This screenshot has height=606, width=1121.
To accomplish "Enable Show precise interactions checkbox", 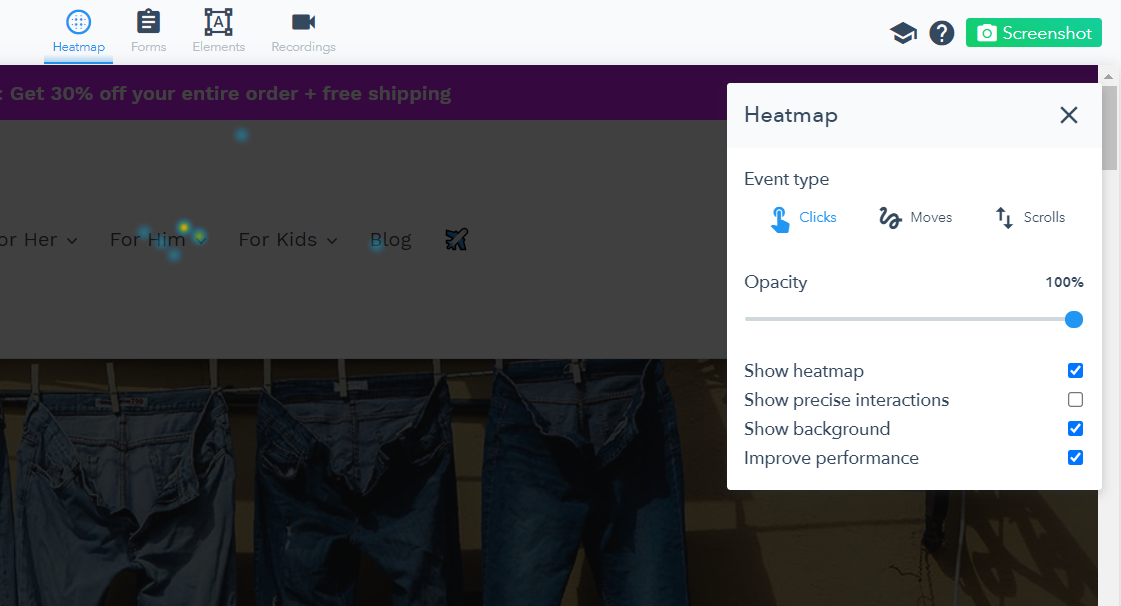I will tap(1075, 399).
